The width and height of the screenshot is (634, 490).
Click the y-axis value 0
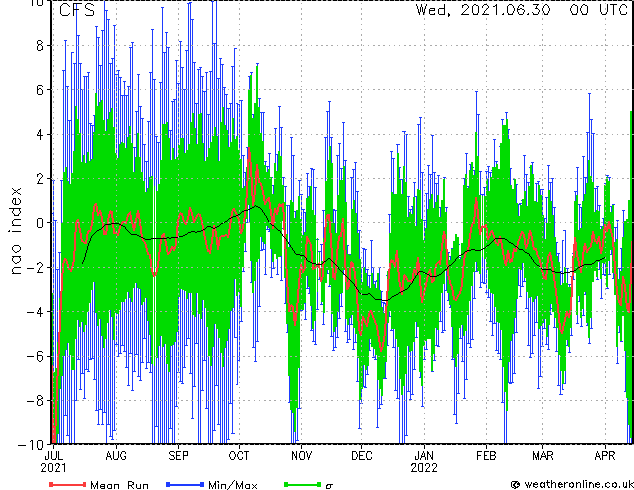tap(40, 223)
